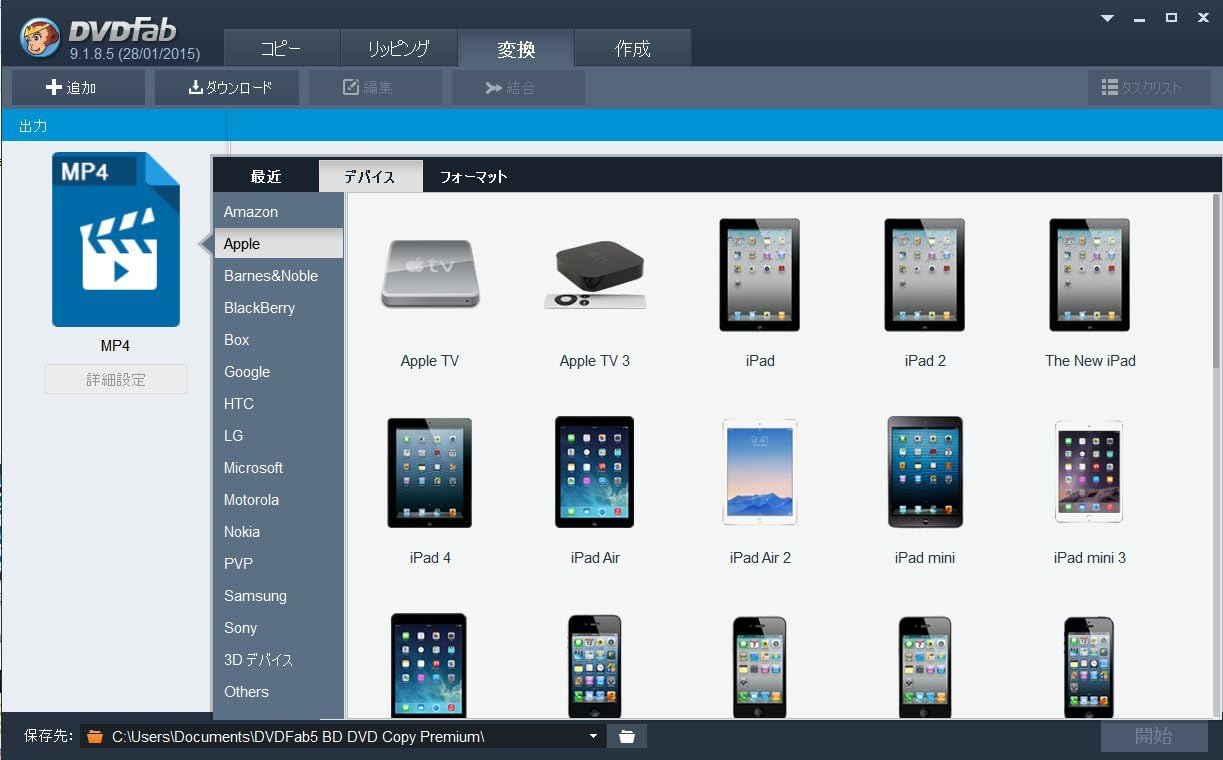This screenshot has height=760, width=1223.
Task: Select Samsung in the device brand list
Action: 255,595
